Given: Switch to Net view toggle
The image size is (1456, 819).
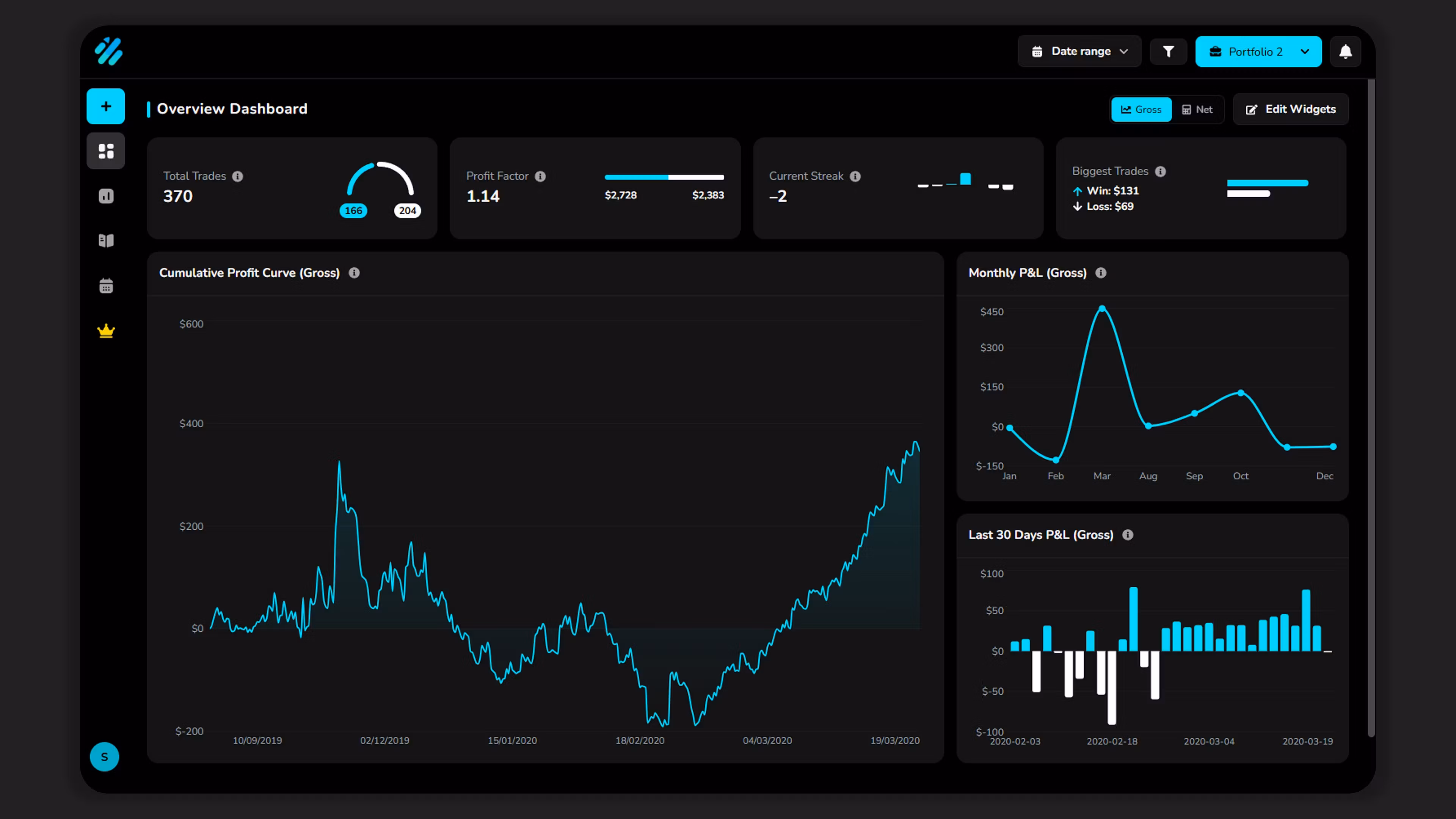Looking at the screenshot, I should click(x=1197, y=110).
